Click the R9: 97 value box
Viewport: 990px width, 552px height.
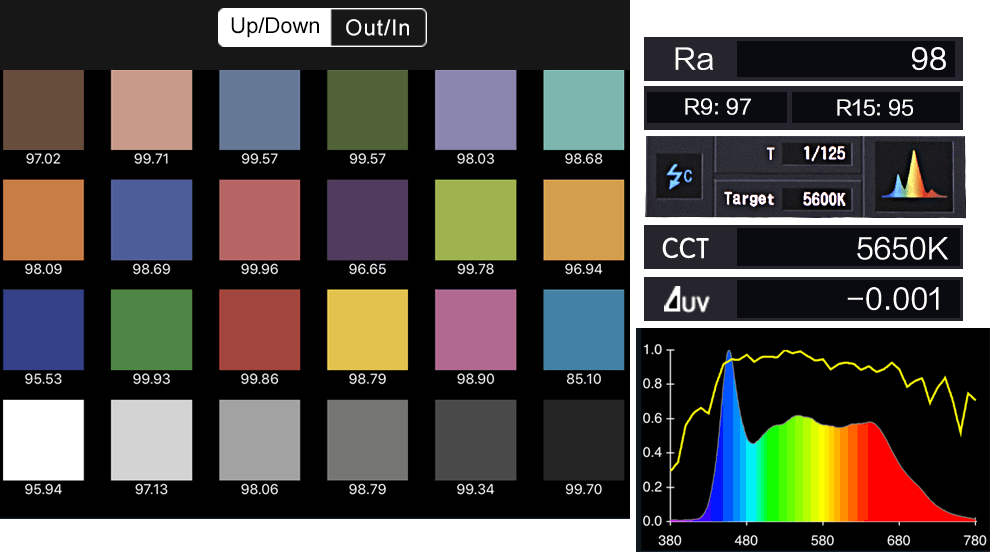717,107
